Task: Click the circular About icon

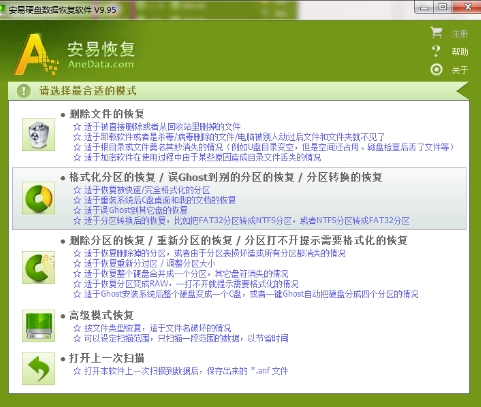Action: 436,70
